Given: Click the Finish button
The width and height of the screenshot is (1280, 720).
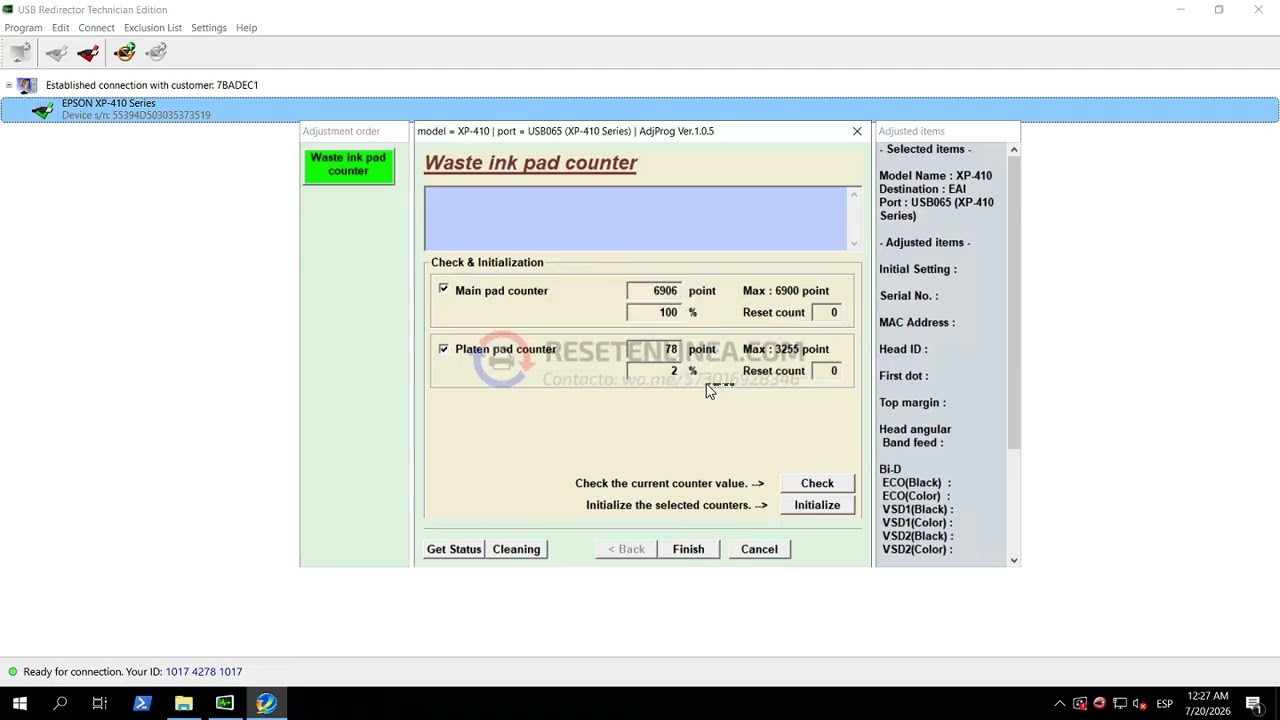Looking at the screenshot, I should click(688, 549).
